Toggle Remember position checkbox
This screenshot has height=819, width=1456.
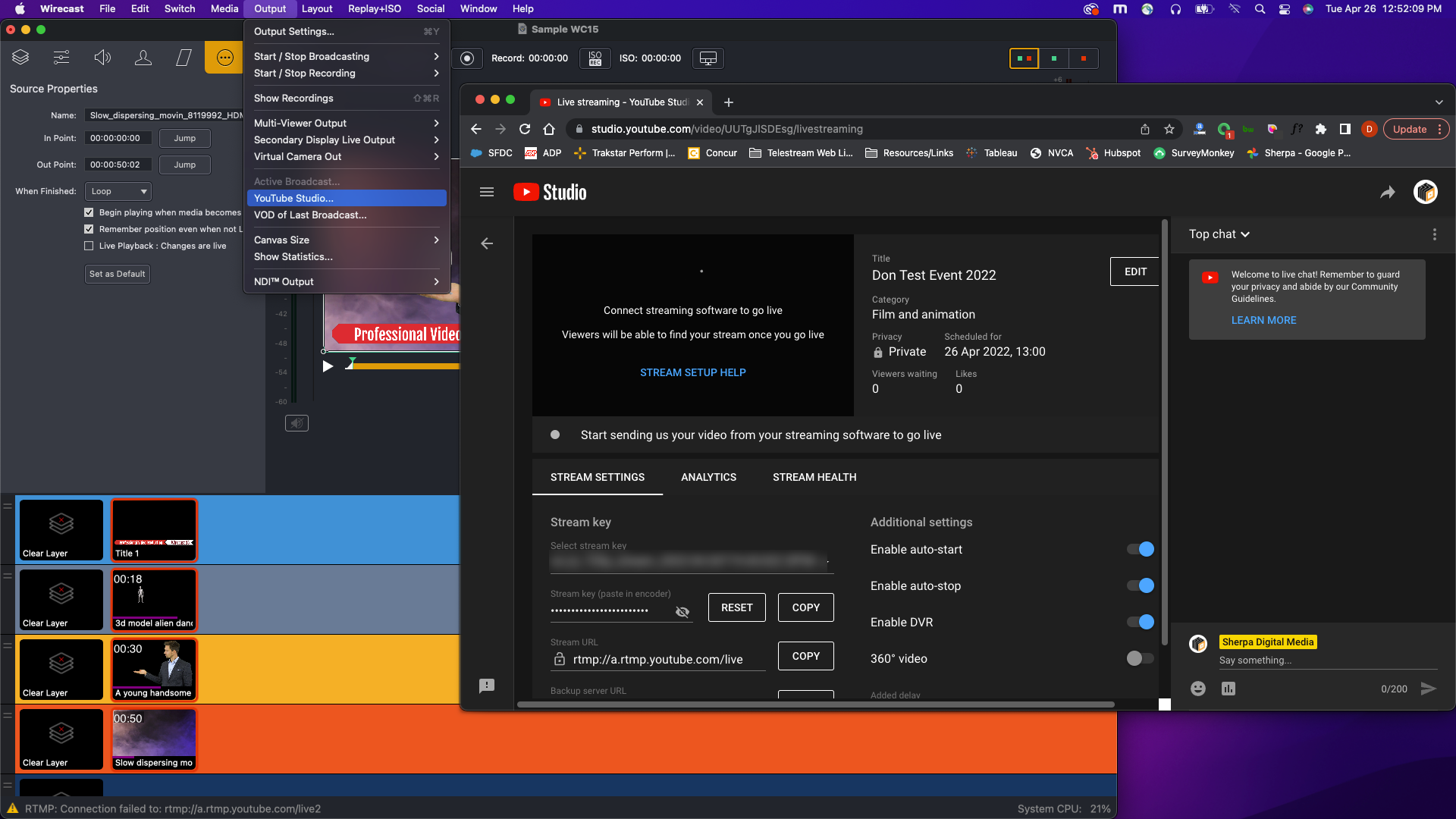(x=89, y=229)
